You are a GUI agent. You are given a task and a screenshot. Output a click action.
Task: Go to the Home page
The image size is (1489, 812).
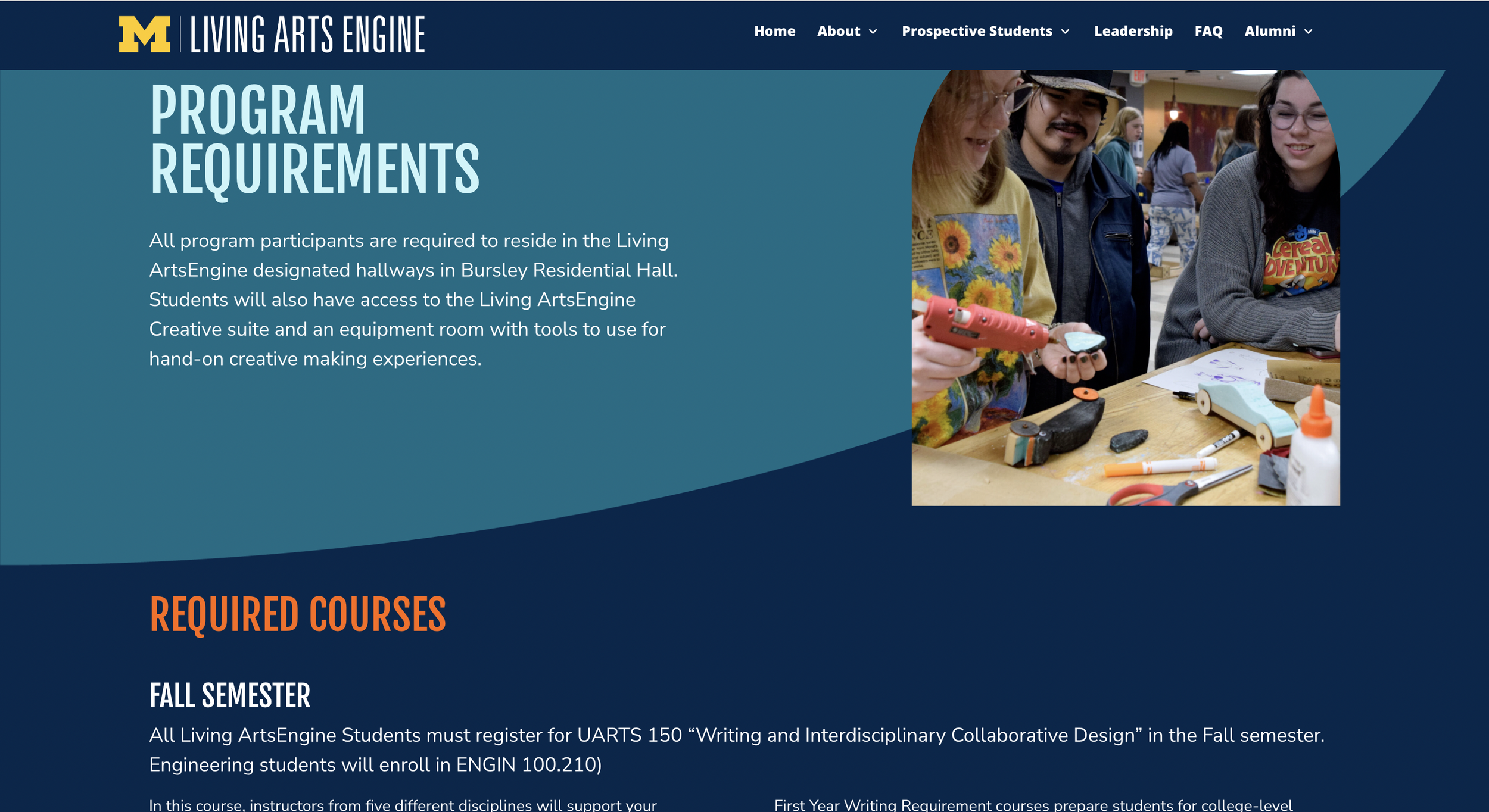pos(774,31)
